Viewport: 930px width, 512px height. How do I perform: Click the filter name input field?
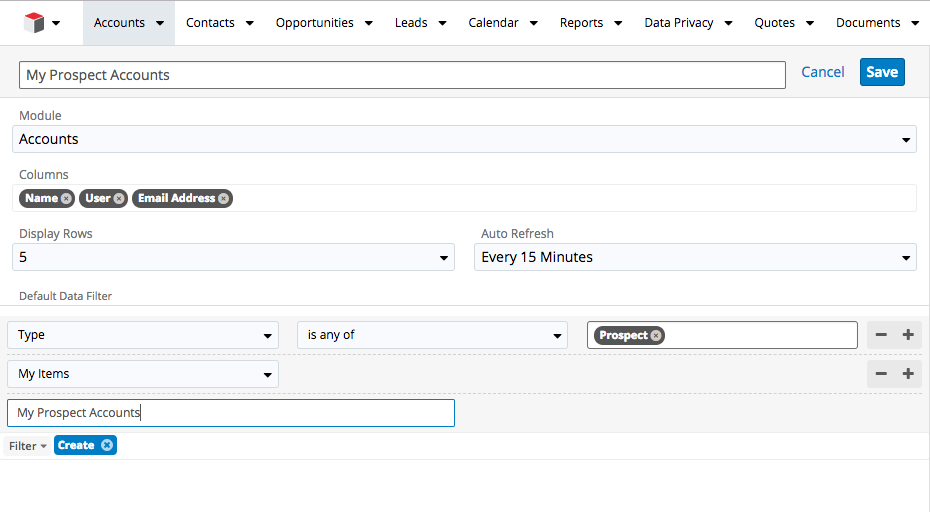click(x=231, y=413)
